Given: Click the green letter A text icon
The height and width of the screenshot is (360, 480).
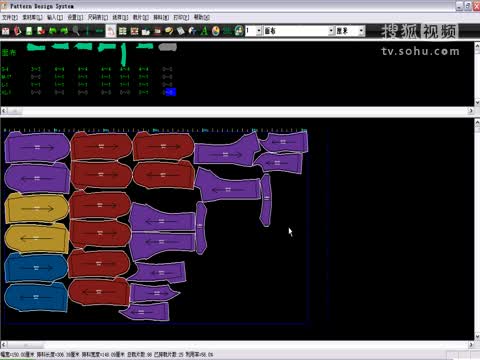Looking at the screenshot, I should [204, 31].
